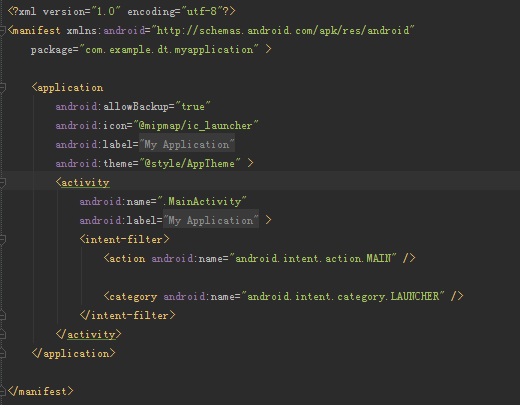Click the xml version "1.0" value
520x405 pixels.
pyautogui.click(x=106, y=12)
